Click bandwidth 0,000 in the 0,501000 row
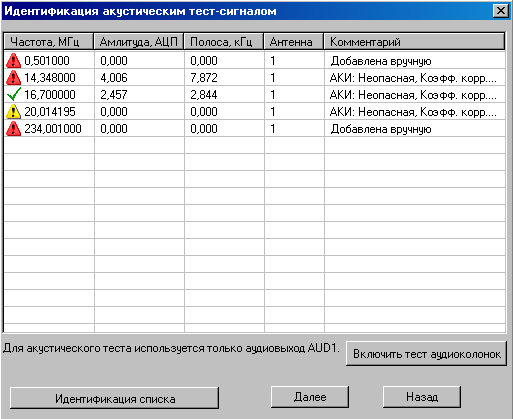This screenshot has width=513, height=419. (204, 61)
